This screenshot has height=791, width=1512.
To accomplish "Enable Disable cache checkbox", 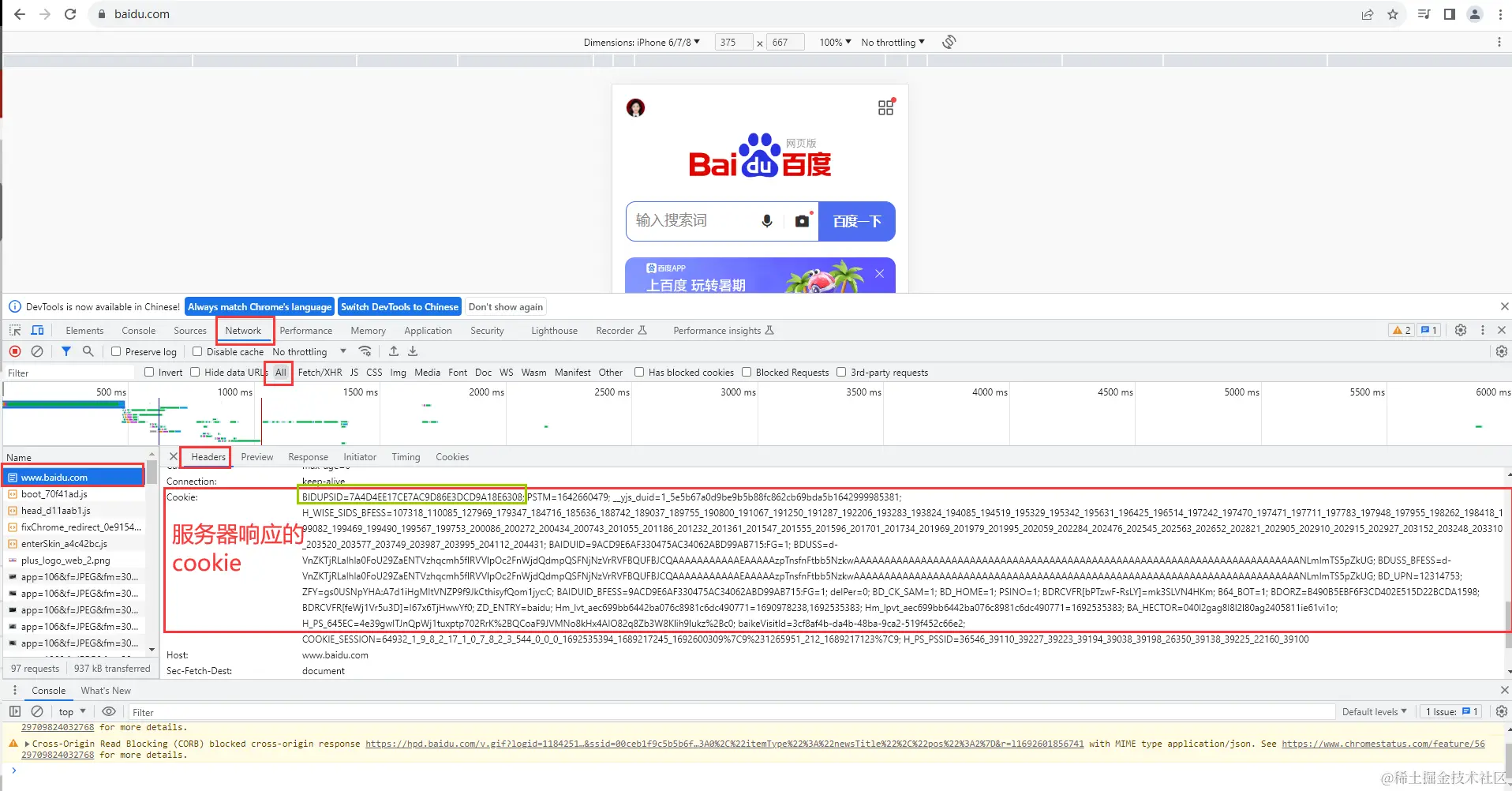I will tap(197, 351).
